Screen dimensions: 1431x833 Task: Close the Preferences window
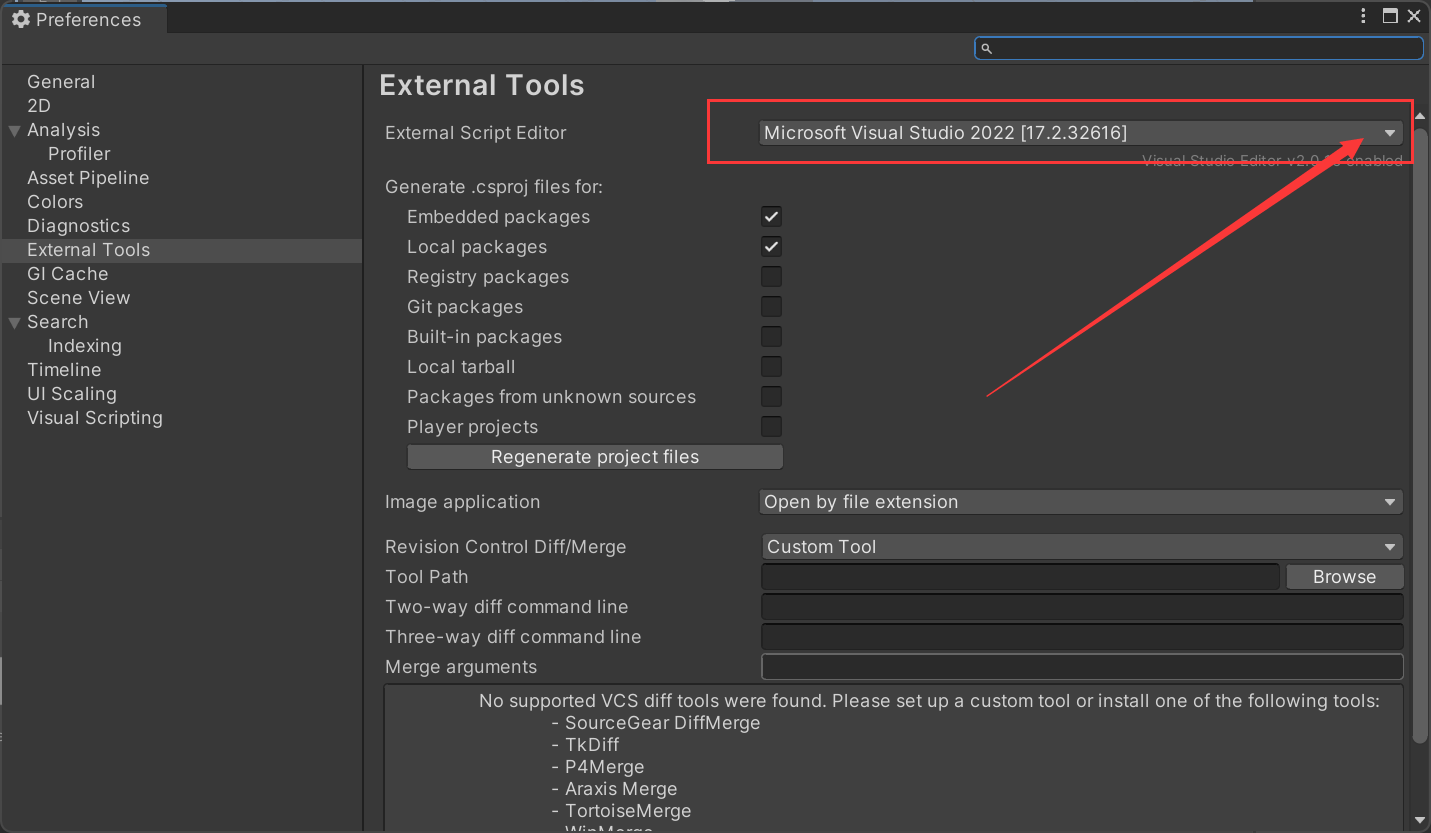pyautogui.click(x=1414, y=16)
